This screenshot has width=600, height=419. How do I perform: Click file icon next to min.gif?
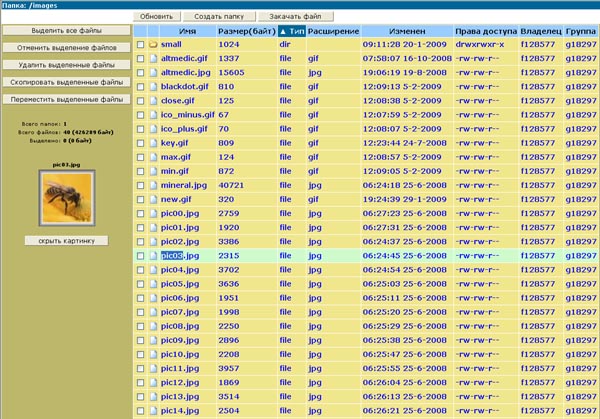point(153,171)
